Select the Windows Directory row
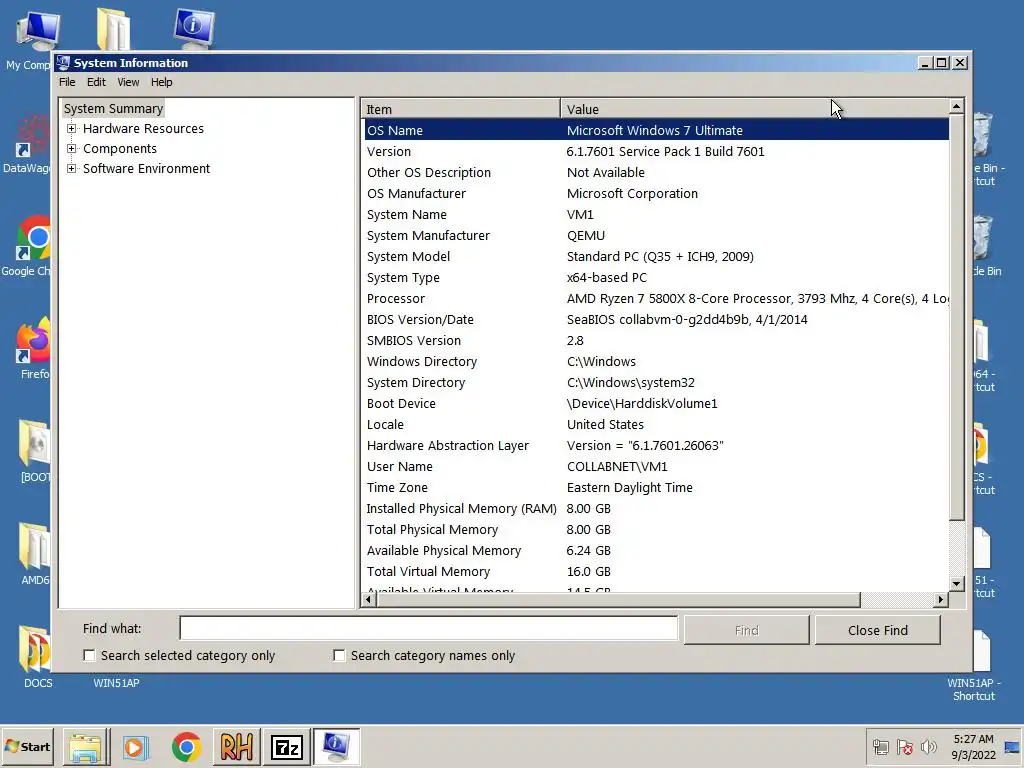 click(656, 361)
